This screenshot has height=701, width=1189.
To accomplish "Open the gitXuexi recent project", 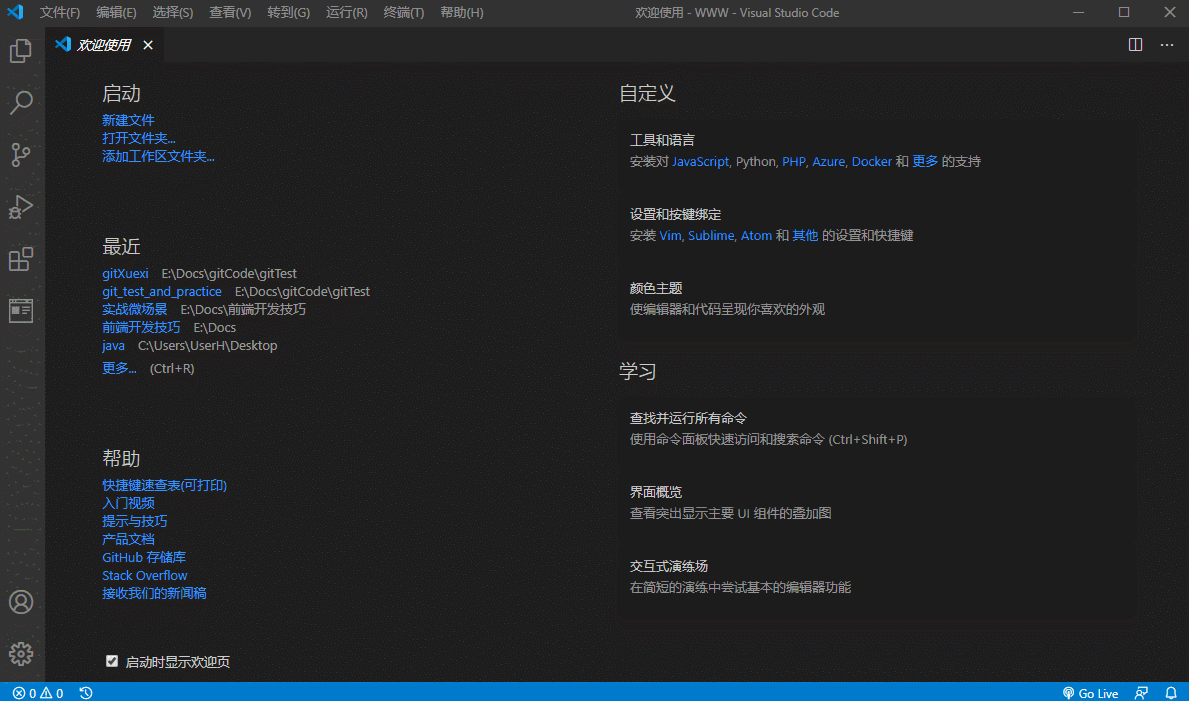I will pyautogui.click(x=124, y=273).
